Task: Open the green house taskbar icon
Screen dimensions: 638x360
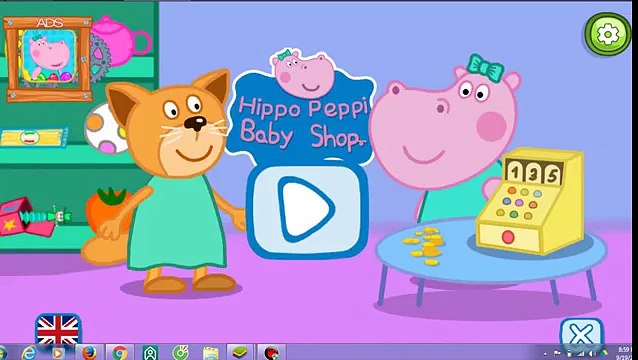Action: click(x=150, y=353)
